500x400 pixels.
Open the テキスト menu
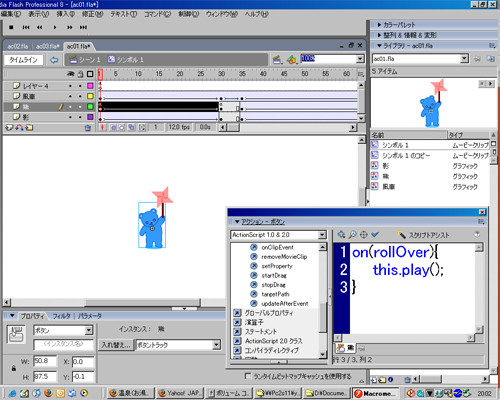(x=124, y=14)
